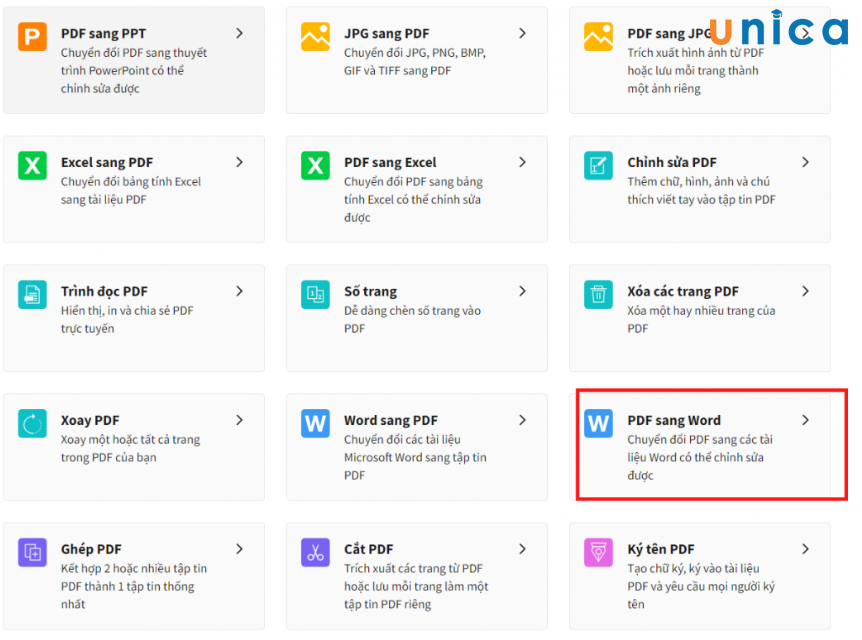Click the Chỉnh sửa PDF pencil icon

pyautogui.click(x=597, y=162)
